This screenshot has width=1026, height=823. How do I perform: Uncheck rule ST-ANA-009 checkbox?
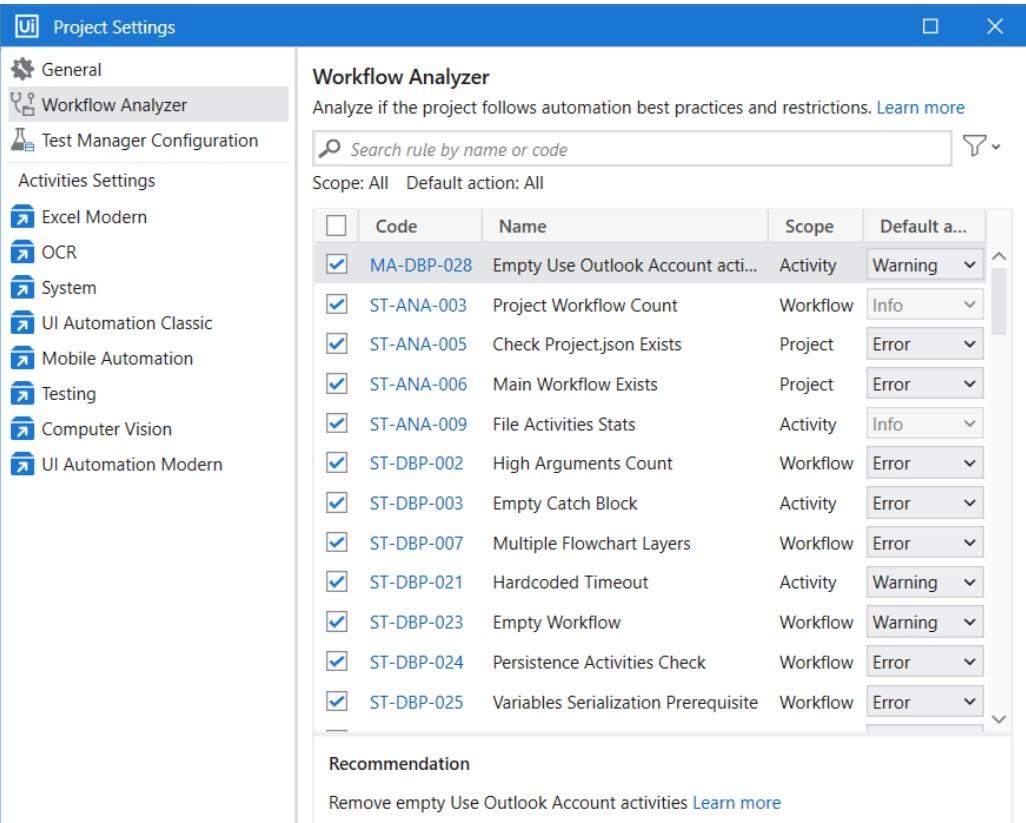(336, 423)
